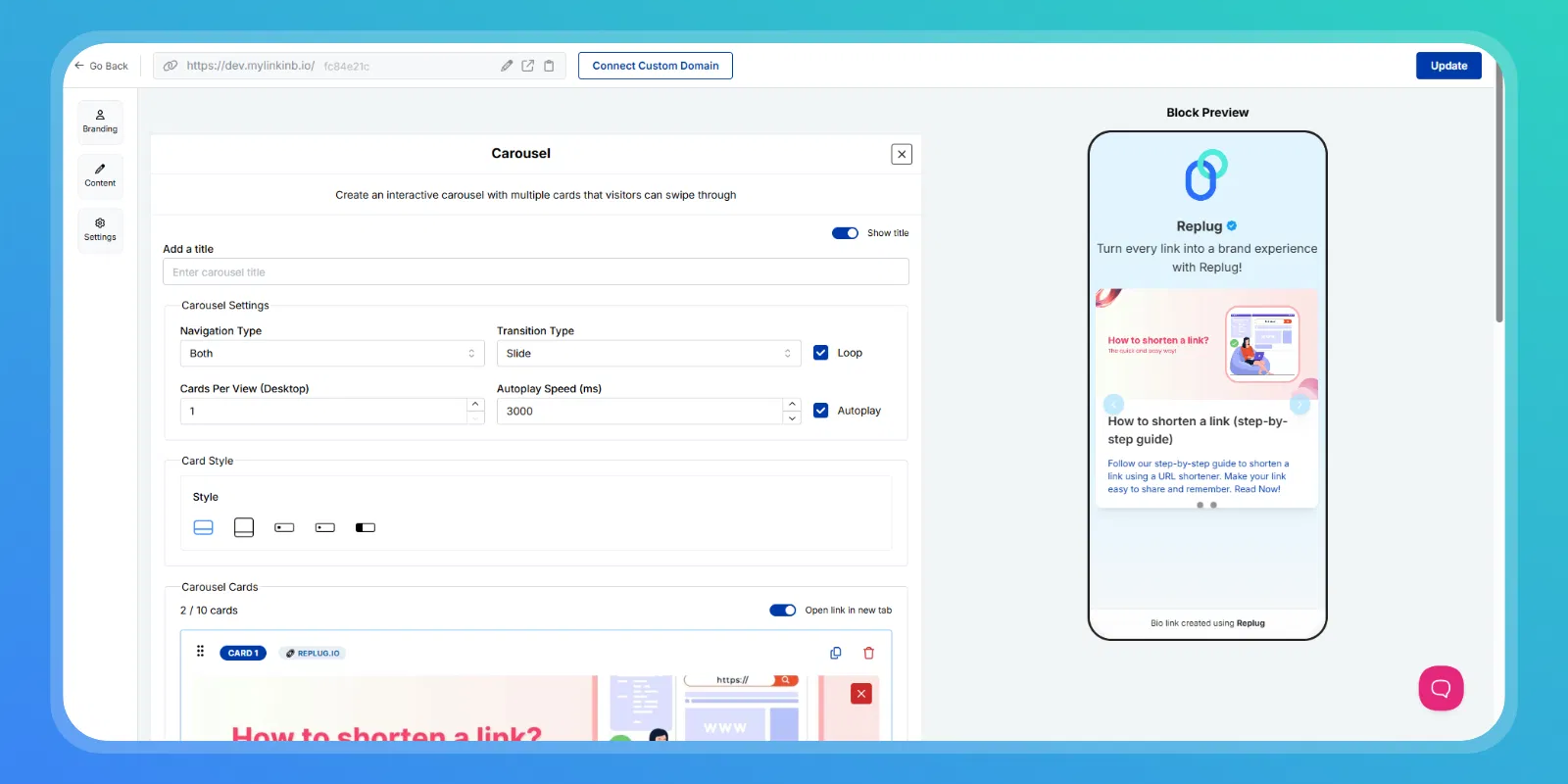Open the chat support bubble
Image resolution: width=1568 pixels, height=784 pixels.
[1441, 688]
